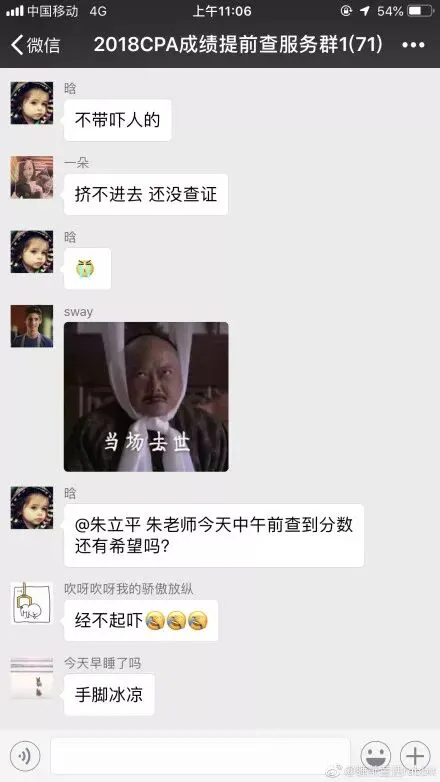Tap the 经不起吓 message bubble

pos(141,620)
